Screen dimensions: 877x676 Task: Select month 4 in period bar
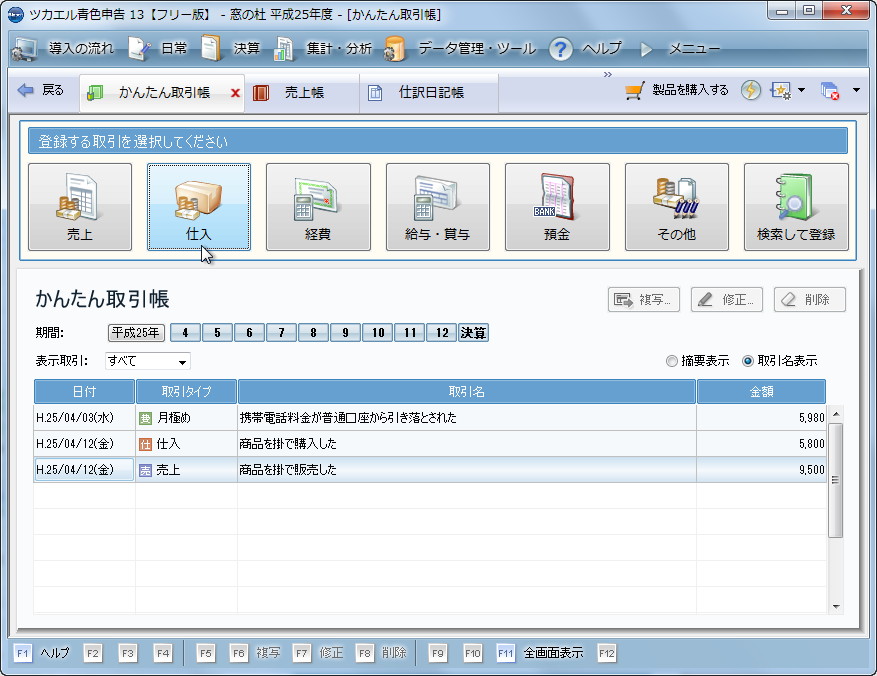(x=185, y=333)
